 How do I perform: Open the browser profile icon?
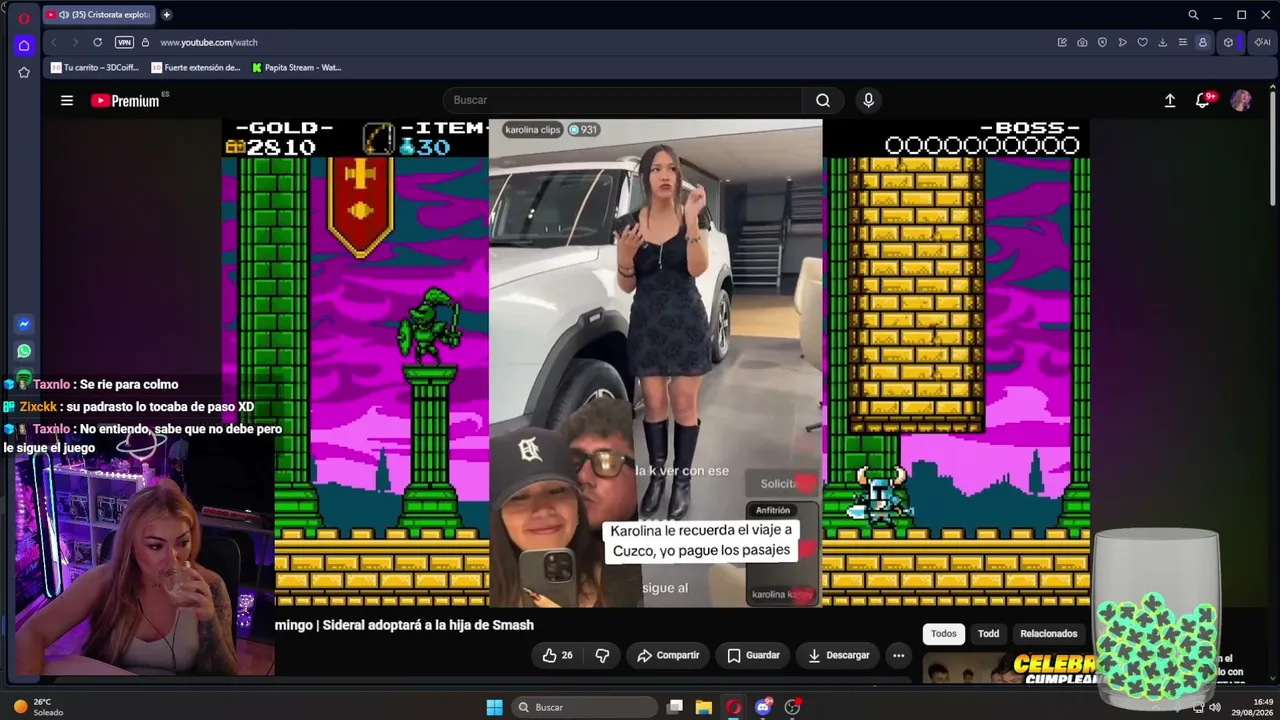(x=1203, y=42)
